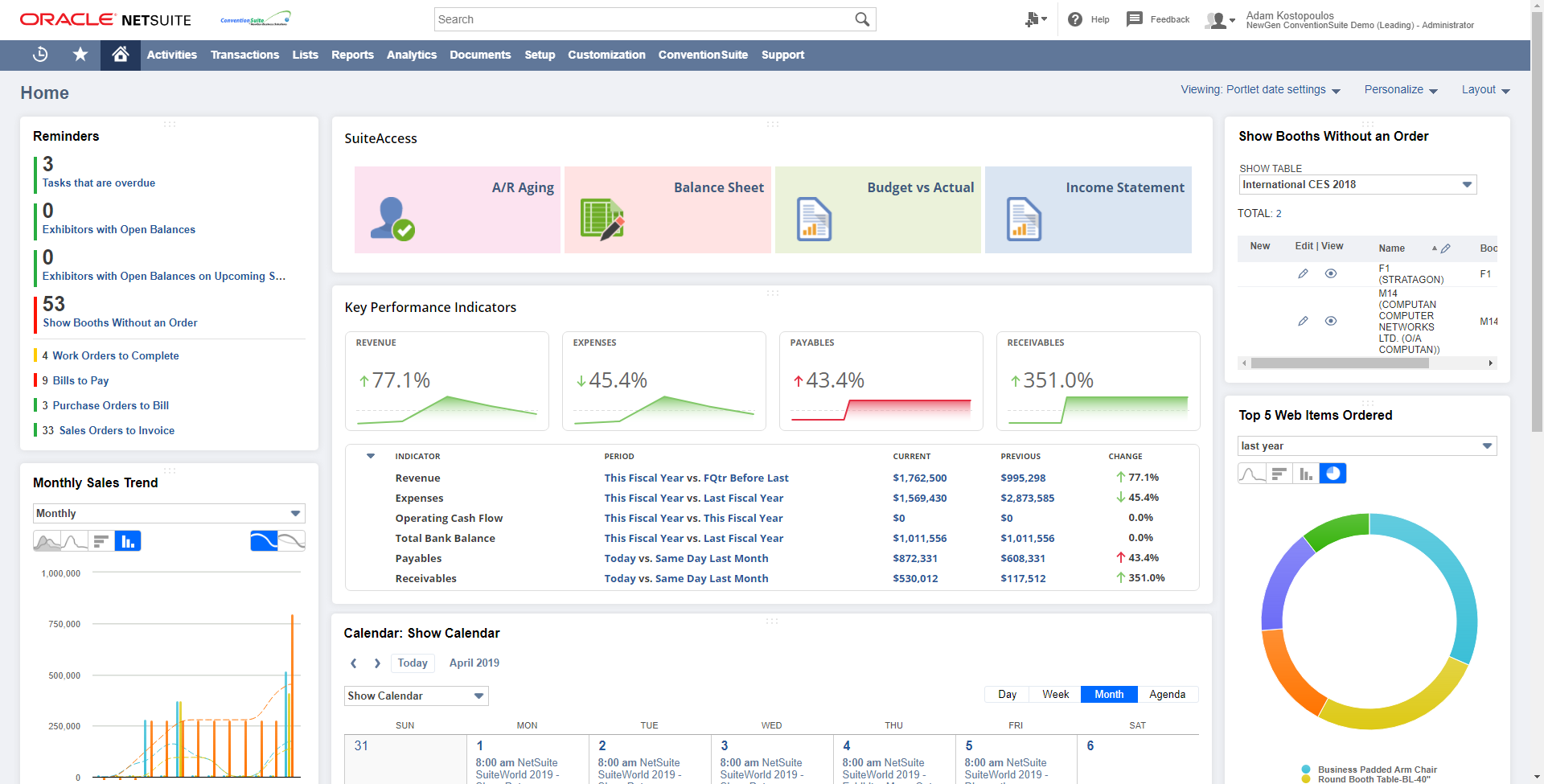Select line chart in Top 5 Web Items

pyautogui.click(x=1251, y=474)
